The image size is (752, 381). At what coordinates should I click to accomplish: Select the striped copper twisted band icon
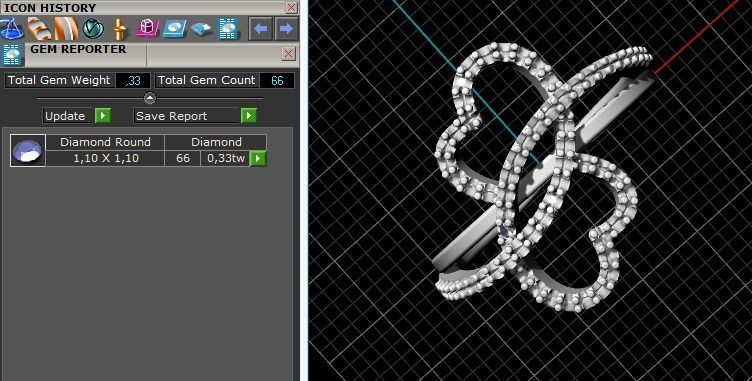39,29
